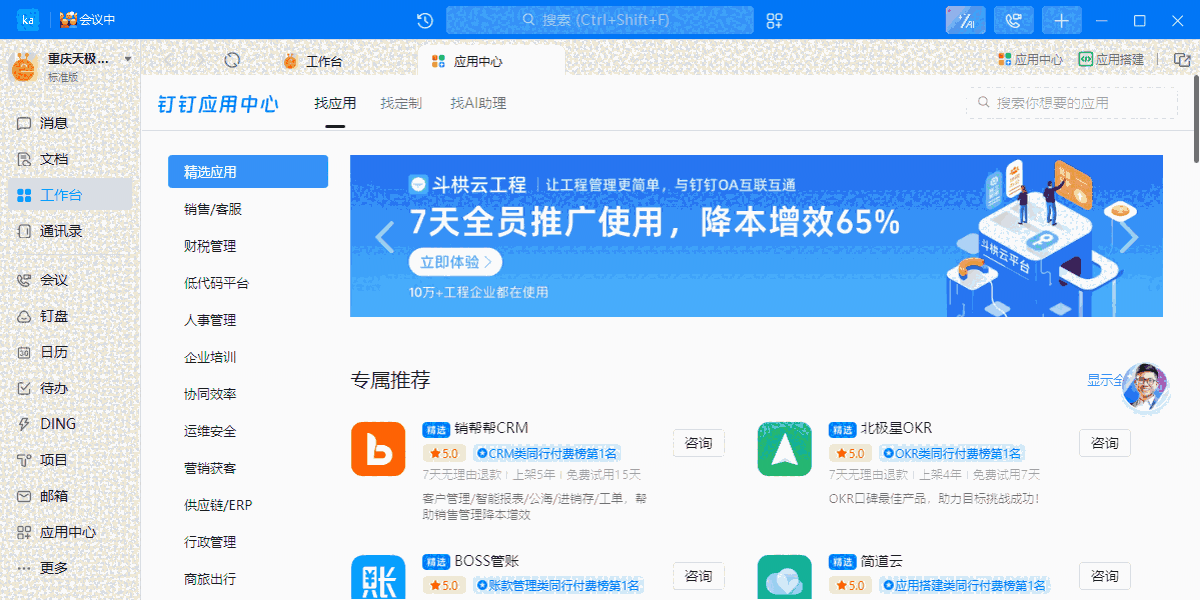Open 消息 (Messages) from the left sidebar

pyautogui.click(x=55, y=122)
